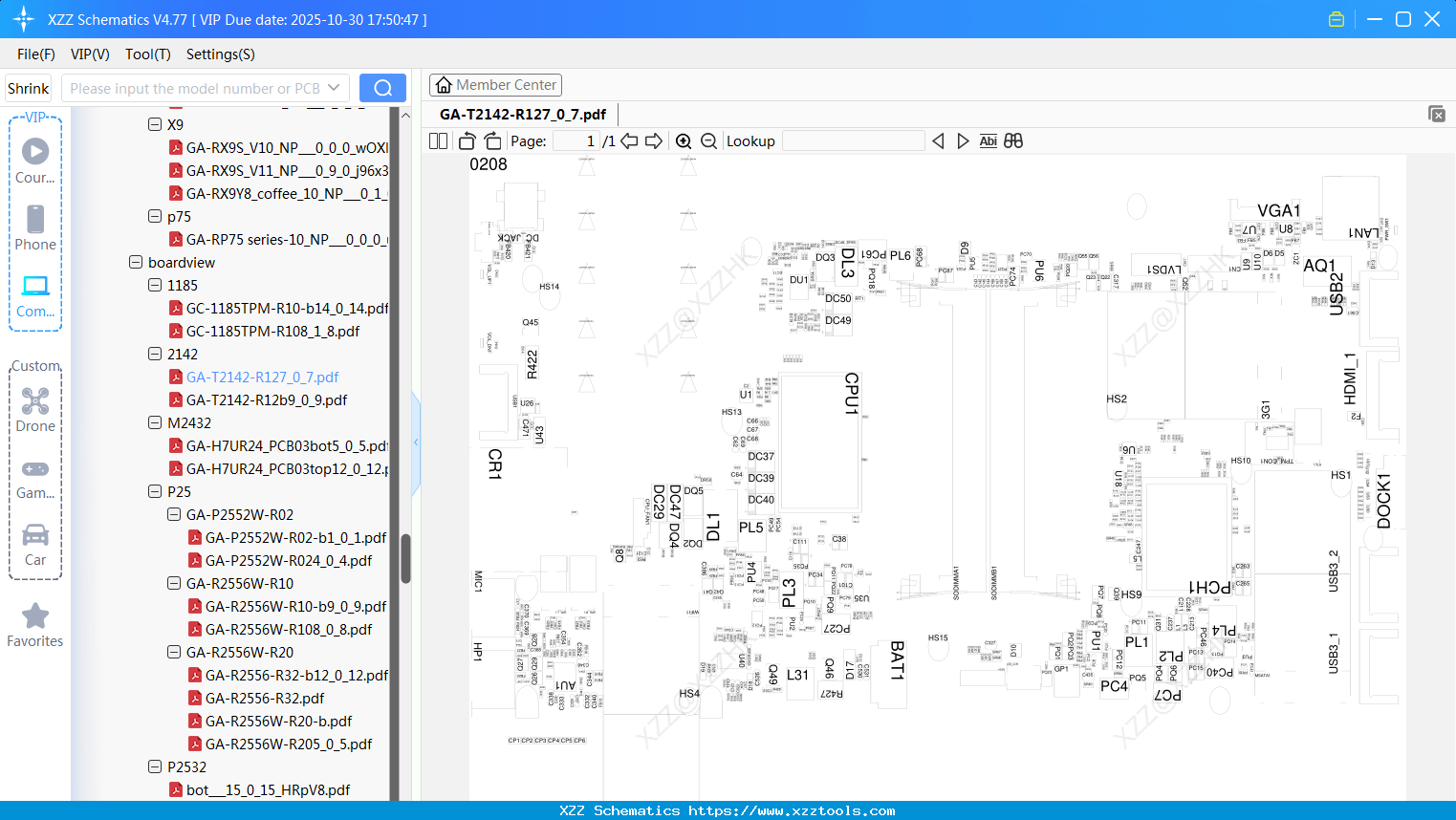Collapse the GA-R2556W-R20 folder node
The height and width of the screenshot is (820, 1456).
[x=174, y=652]
